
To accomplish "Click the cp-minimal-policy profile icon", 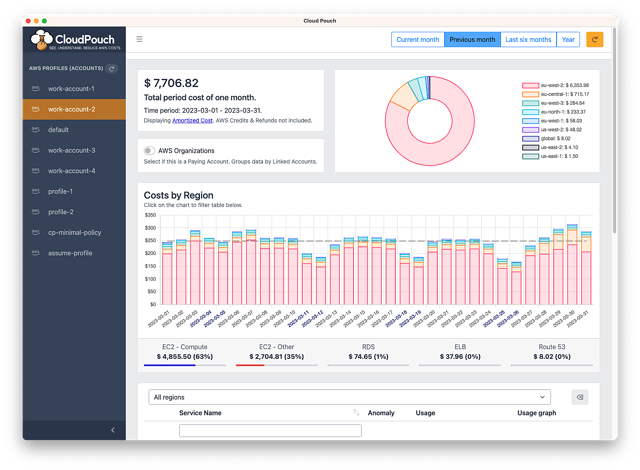I will pyautogui.click(x=36, y=232).
